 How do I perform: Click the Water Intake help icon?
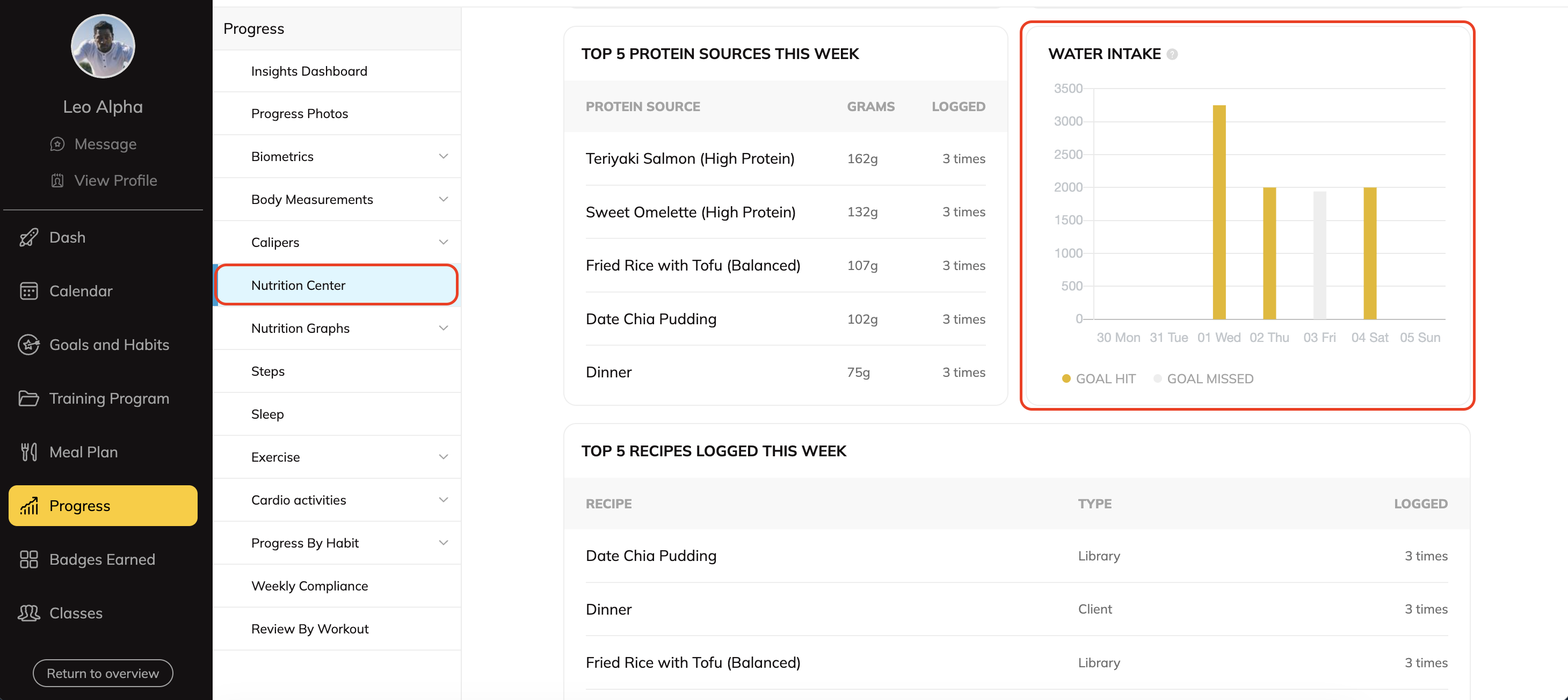click(x=1172, y=54)
